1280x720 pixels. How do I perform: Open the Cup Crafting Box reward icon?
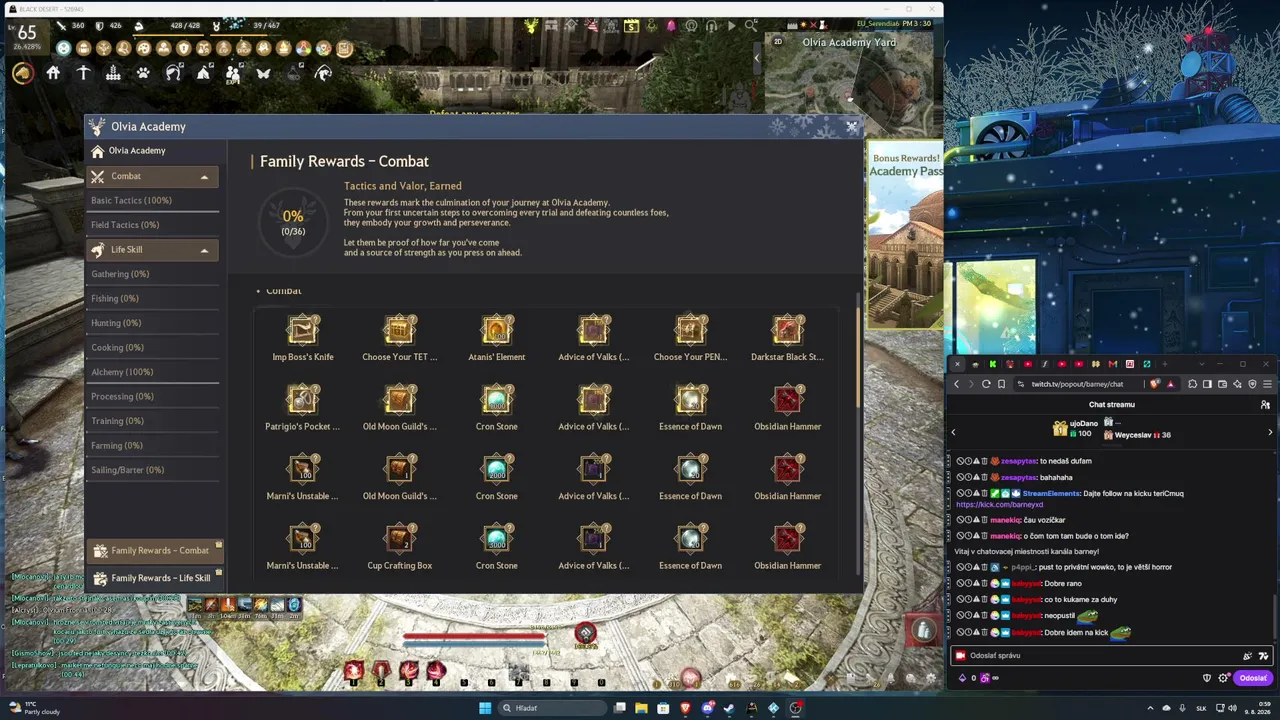point(400,539)
